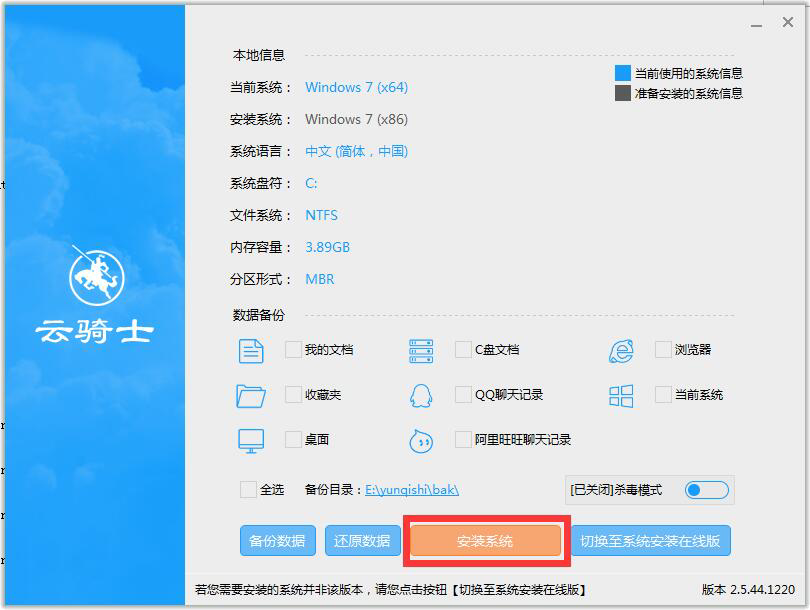Image resolution: width=810 pixels, height=610 pixels.
Task: Click the 安装系统 install button
Action: 486,540
